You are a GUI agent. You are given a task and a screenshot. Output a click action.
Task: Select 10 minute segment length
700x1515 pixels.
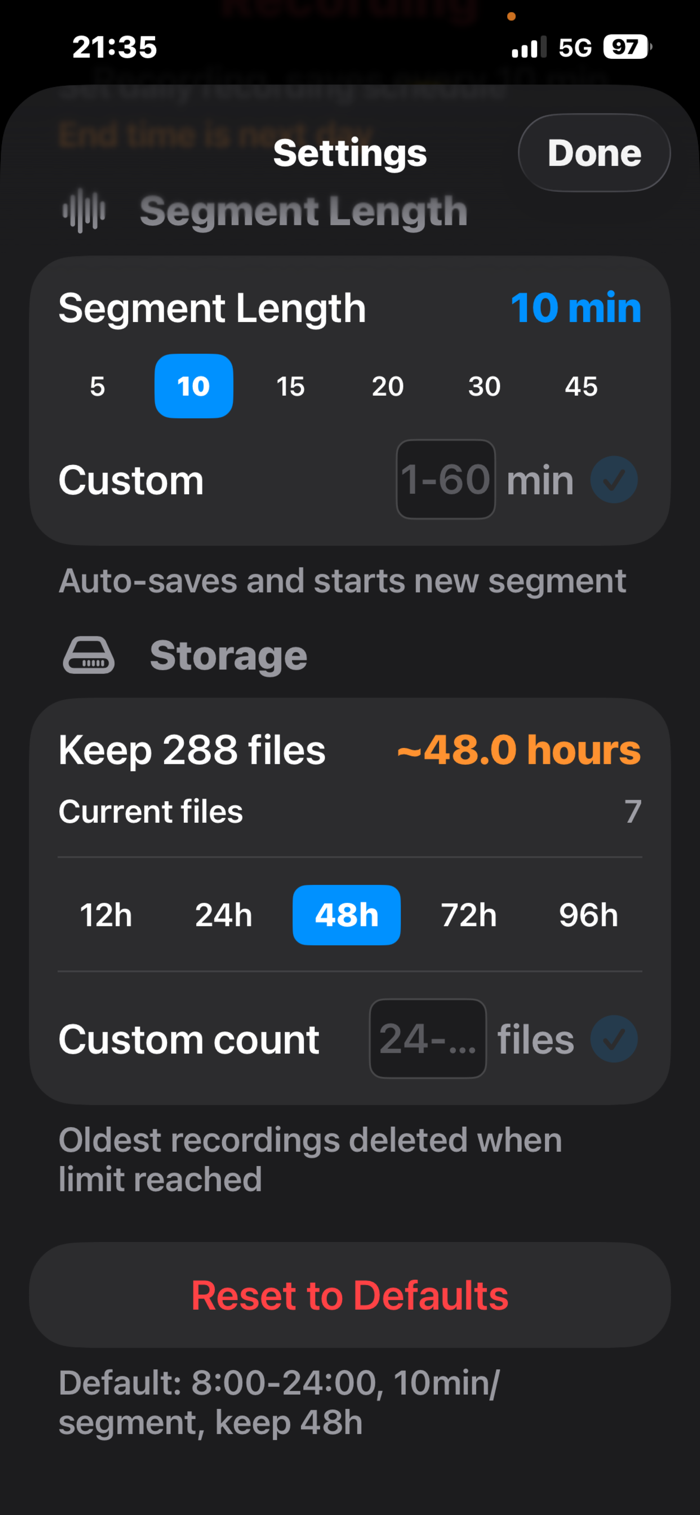coord(194,387)
